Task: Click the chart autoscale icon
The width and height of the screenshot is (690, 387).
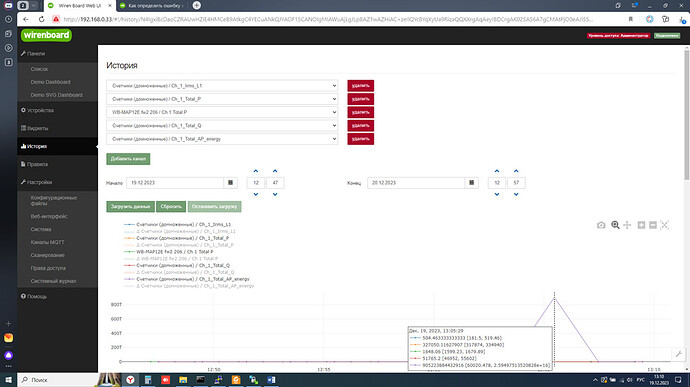Action: 664,225
